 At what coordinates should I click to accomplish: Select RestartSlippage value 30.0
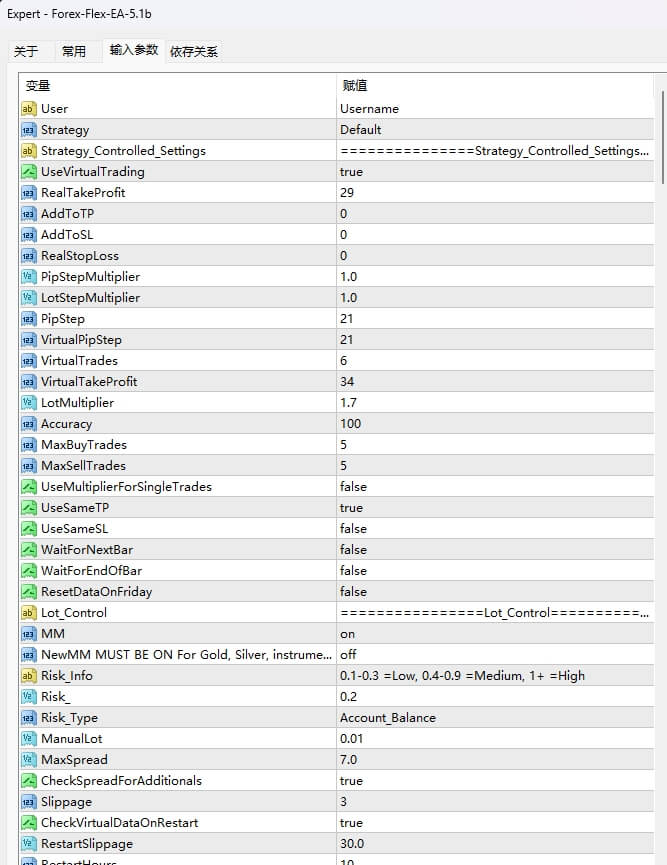coord(495,843)
